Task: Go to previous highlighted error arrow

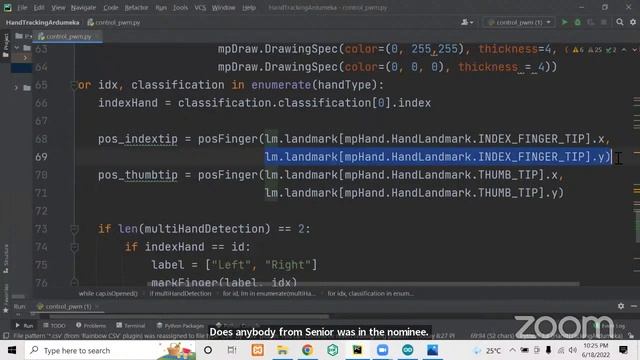Action: [624, 50]
